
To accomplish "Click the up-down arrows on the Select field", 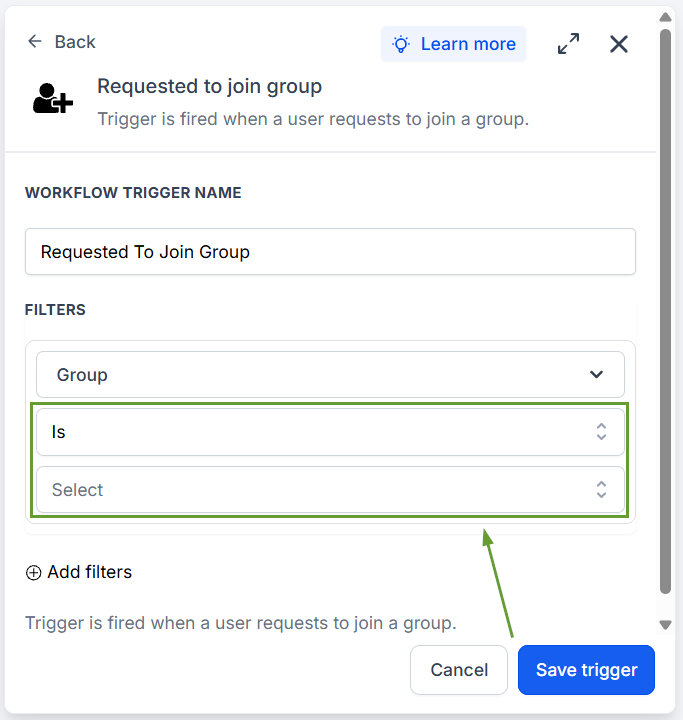I will [601, 489].
